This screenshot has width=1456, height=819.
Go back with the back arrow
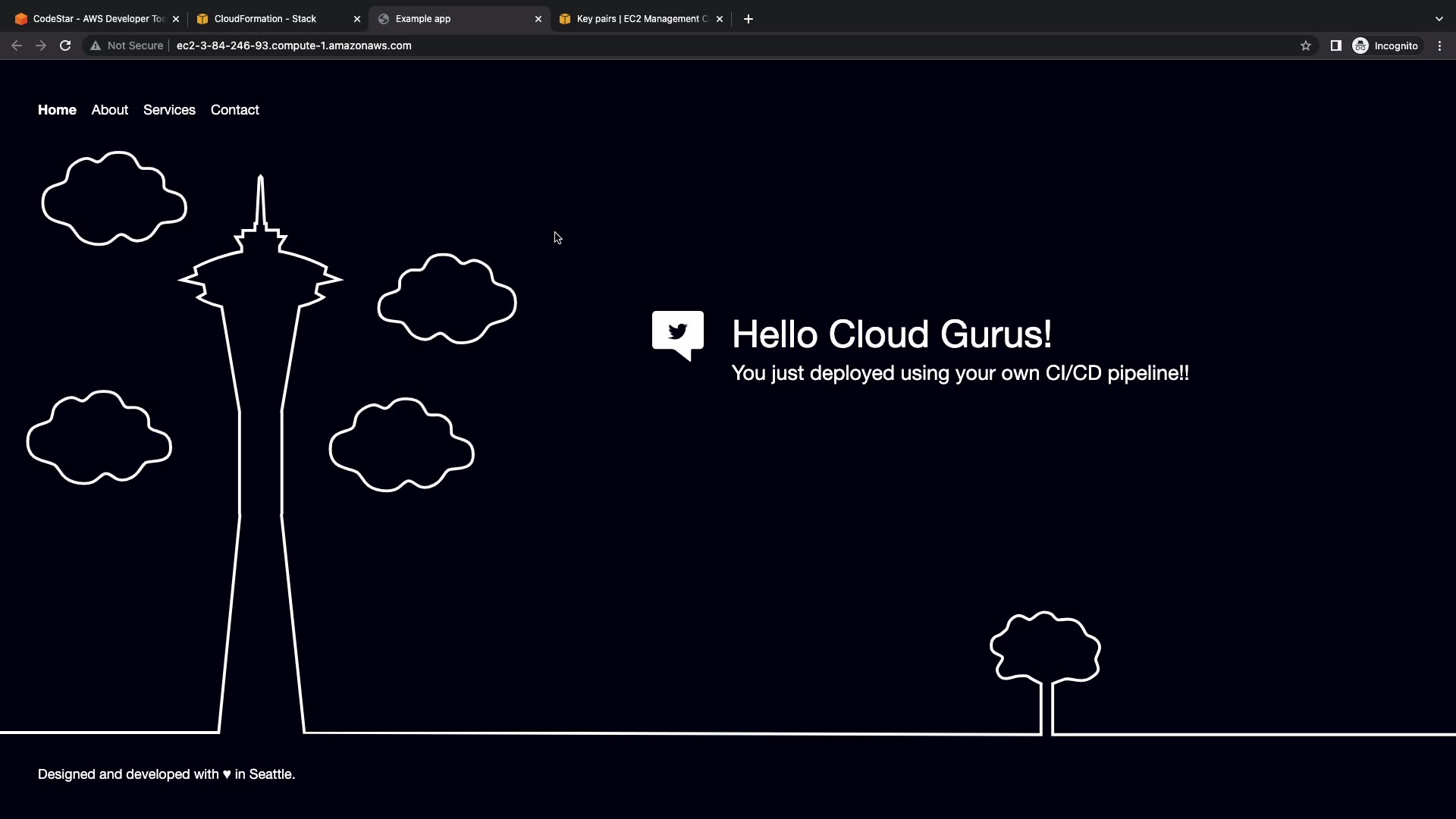click(x=17, y=45)
